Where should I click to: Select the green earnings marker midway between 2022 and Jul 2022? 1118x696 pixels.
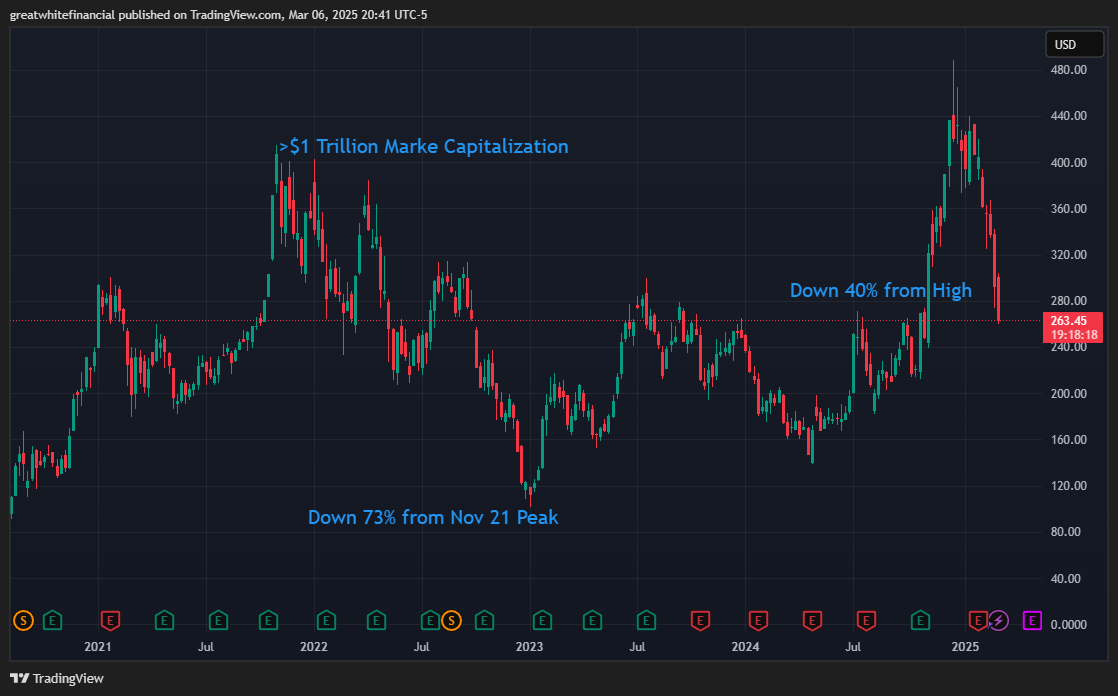[x=376, y=620]
